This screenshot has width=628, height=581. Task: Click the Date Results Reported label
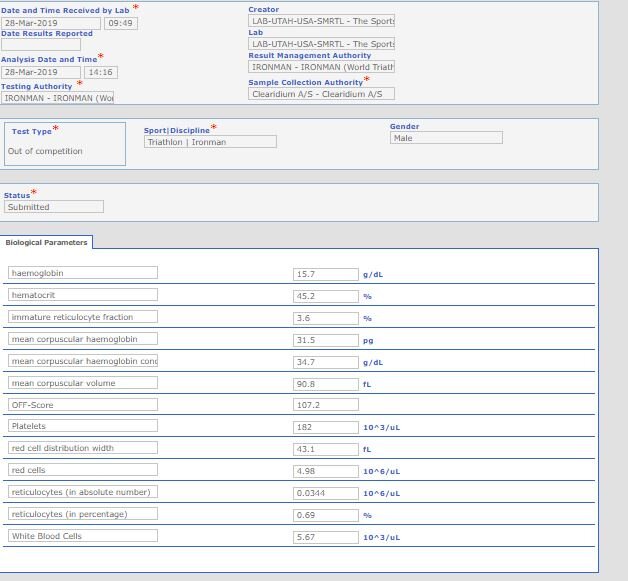[x=47, y=34]
